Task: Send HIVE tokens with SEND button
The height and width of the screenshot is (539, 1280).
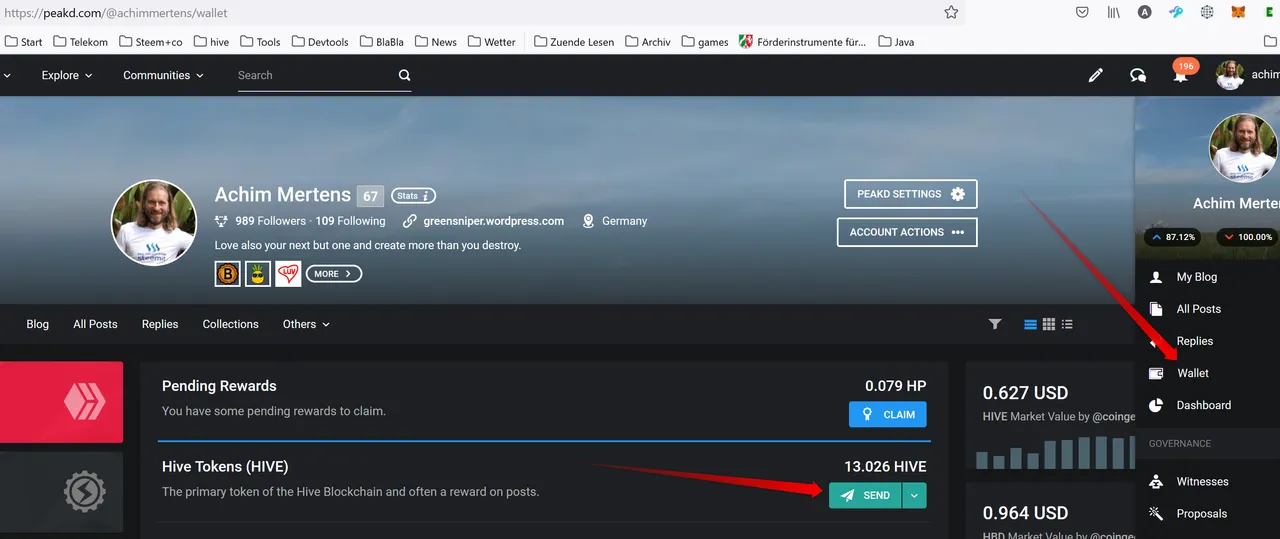Action: pyautogui.click(x=865, y=495)
